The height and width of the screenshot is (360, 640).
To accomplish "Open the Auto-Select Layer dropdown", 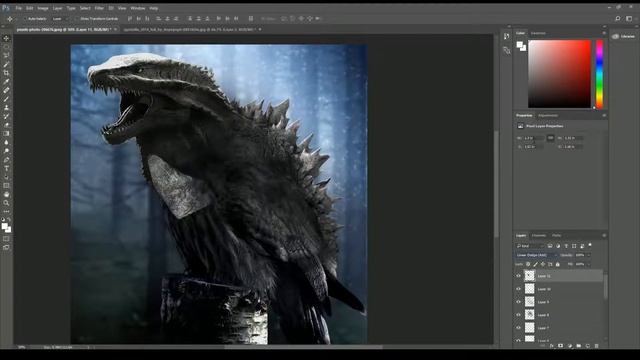I will [x=60, y=19].
